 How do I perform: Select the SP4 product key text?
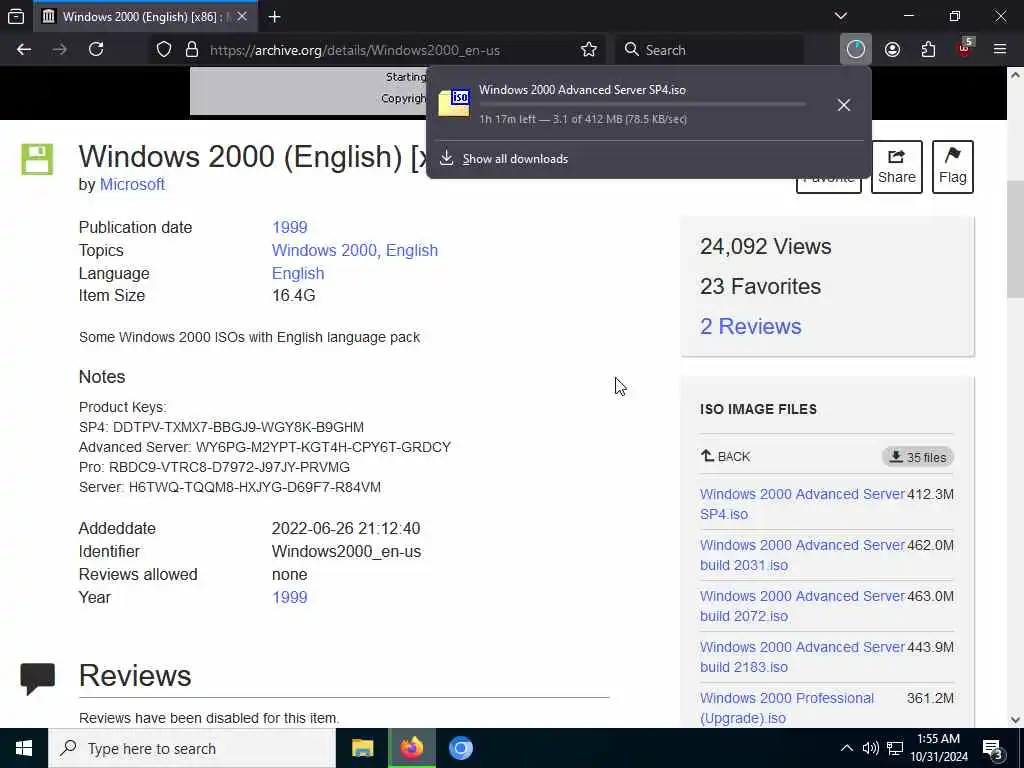238,427
